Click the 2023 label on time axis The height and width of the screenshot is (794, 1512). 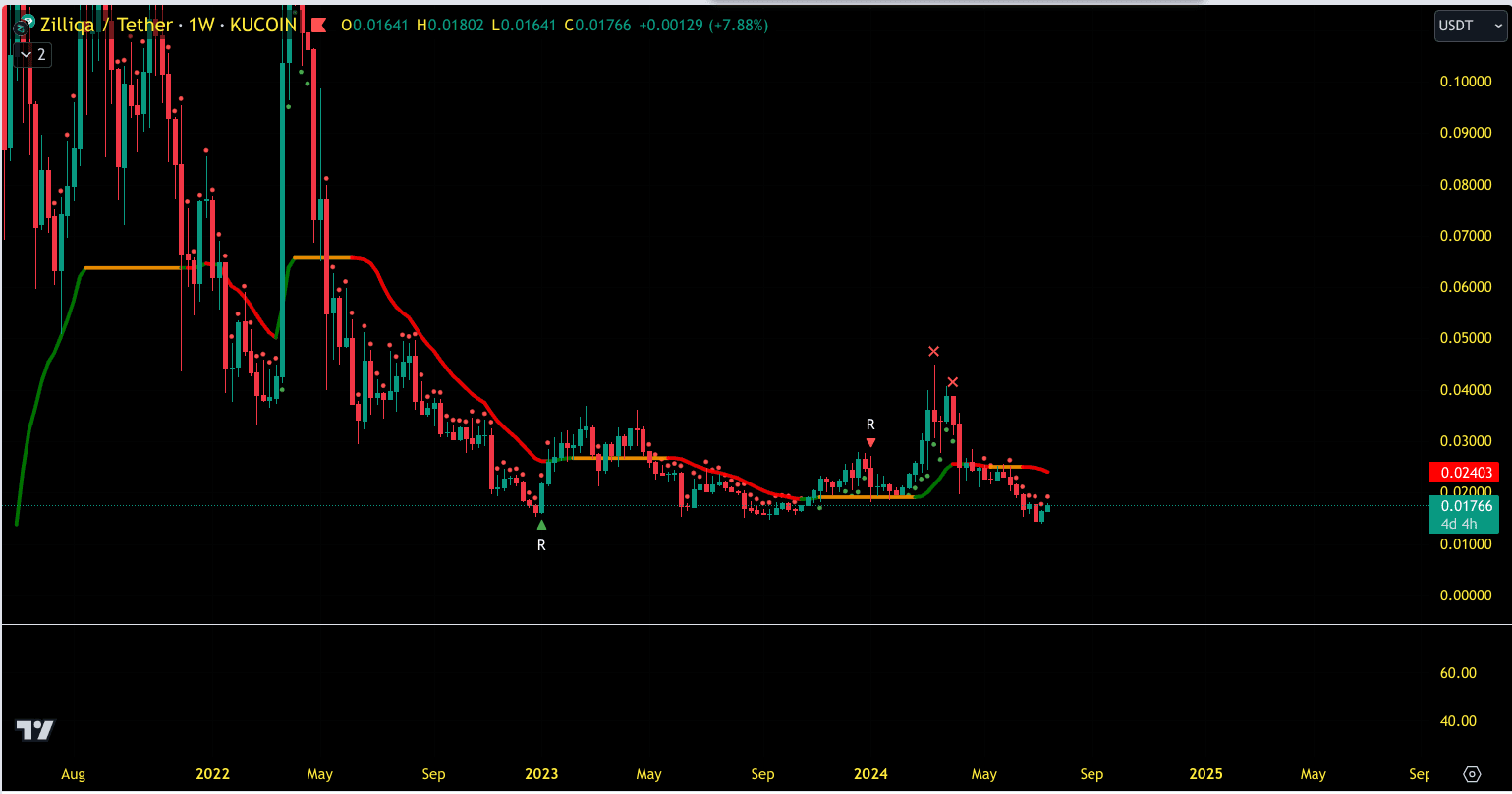(541, 774)
